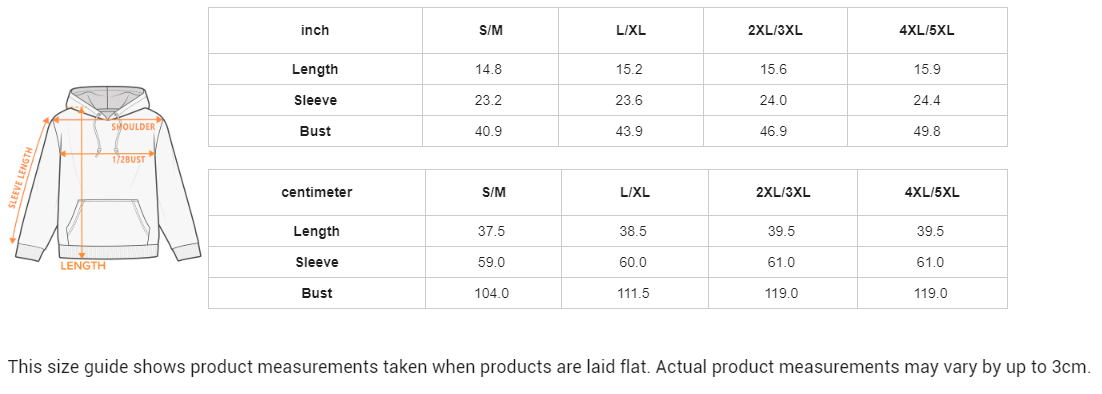Click the SLEEVE LENGTH label on diagram
The image size is (1102, 394).
click(x=21, y=178)
